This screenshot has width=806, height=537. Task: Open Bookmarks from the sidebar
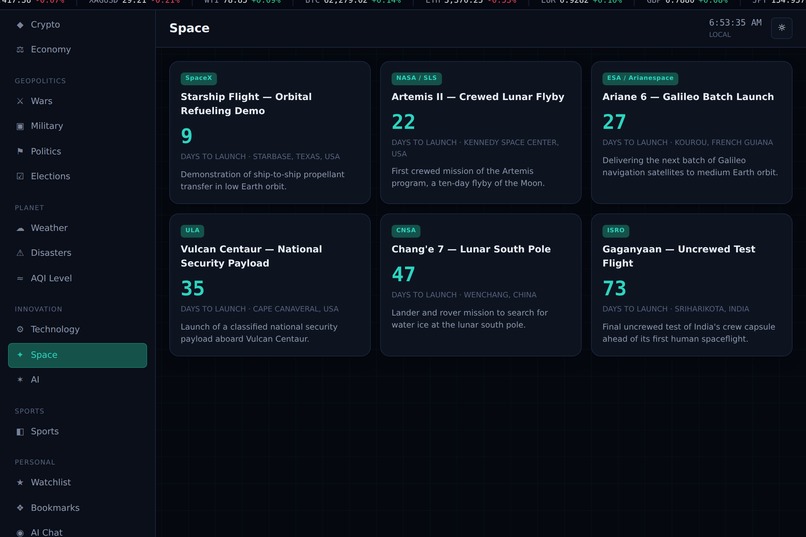(x=78, y=508)
